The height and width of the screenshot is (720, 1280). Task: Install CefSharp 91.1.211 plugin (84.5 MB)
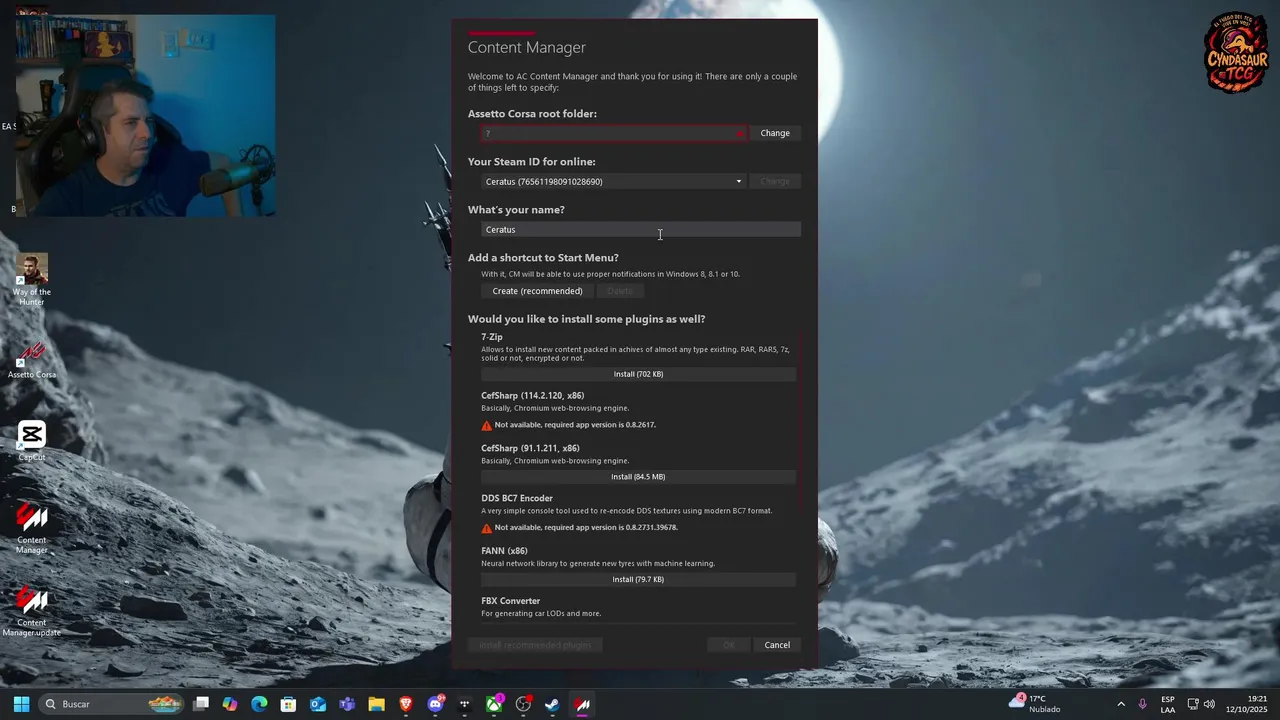pyautogui.click(x=638, y=477)
